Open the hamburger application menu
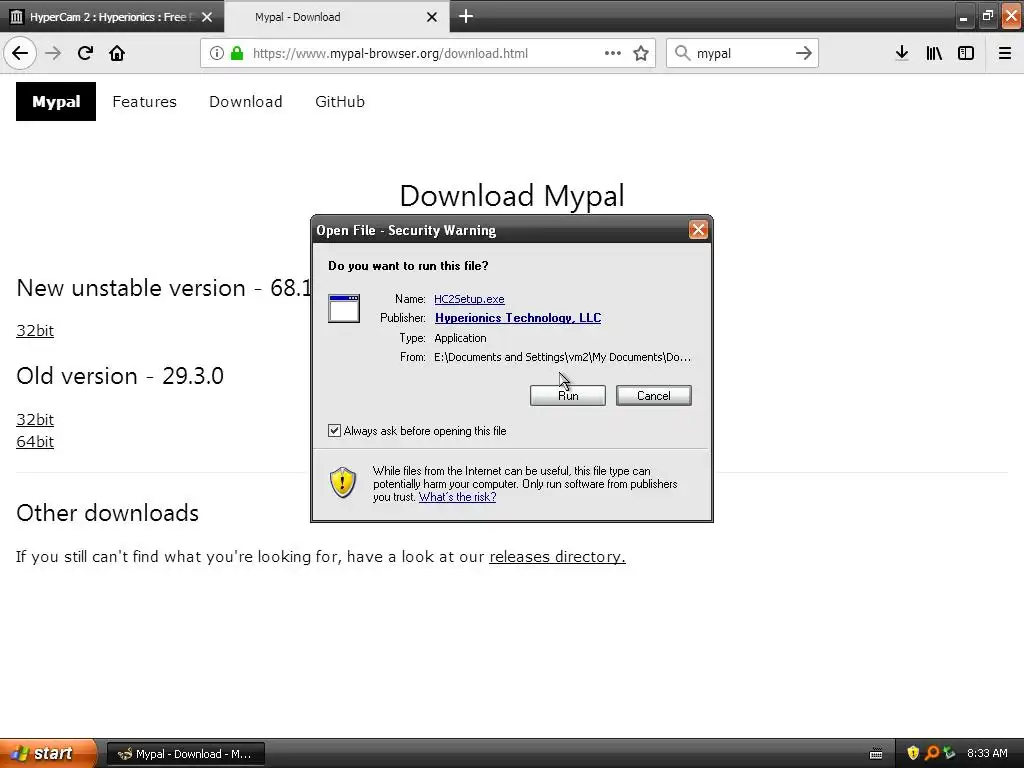Viewport: 1024px width, 768px height. [1005, 53]
